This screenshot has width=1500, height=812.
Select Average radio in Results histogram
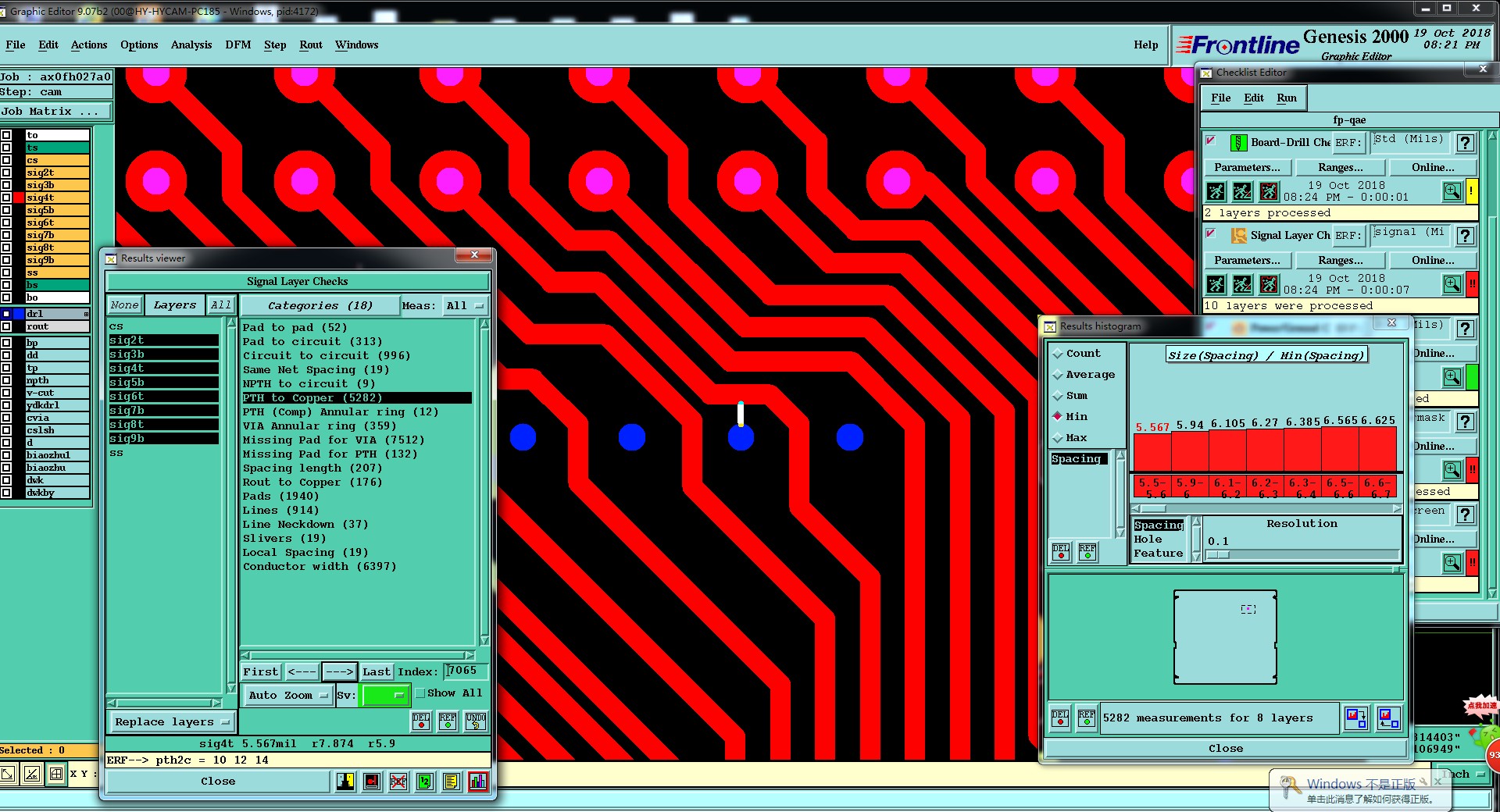[x=1058, y=375]
